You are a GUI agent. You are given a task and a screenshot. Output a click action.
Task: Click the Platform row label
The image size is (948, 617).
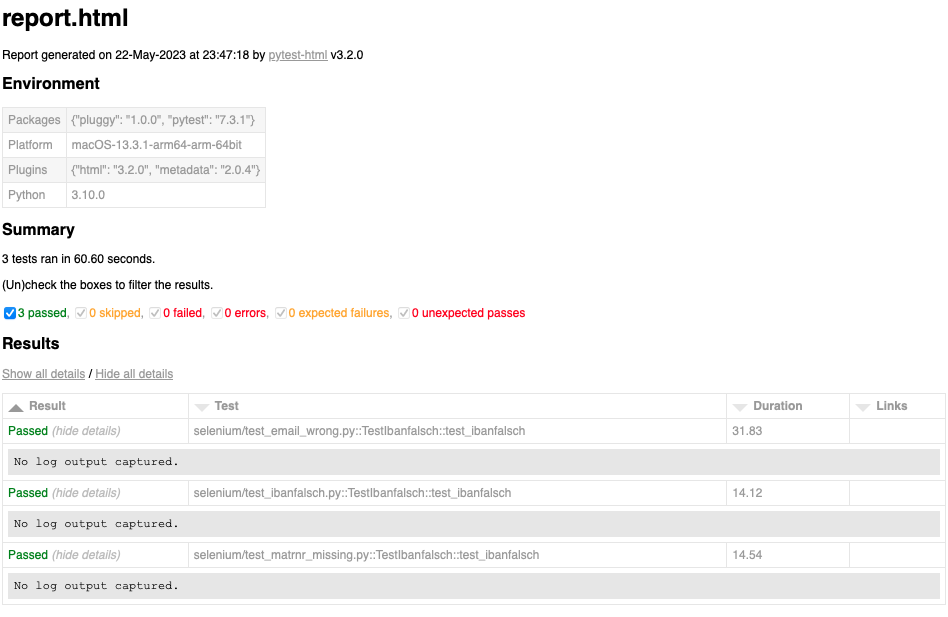click(34, 145)
